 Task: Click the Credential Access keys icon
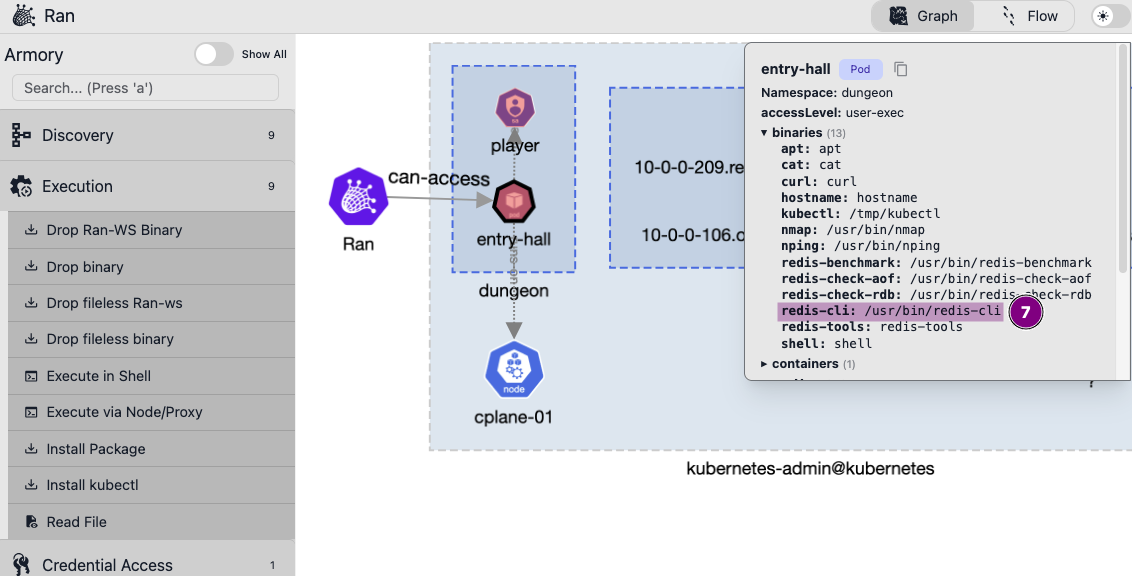click(21, 564)
